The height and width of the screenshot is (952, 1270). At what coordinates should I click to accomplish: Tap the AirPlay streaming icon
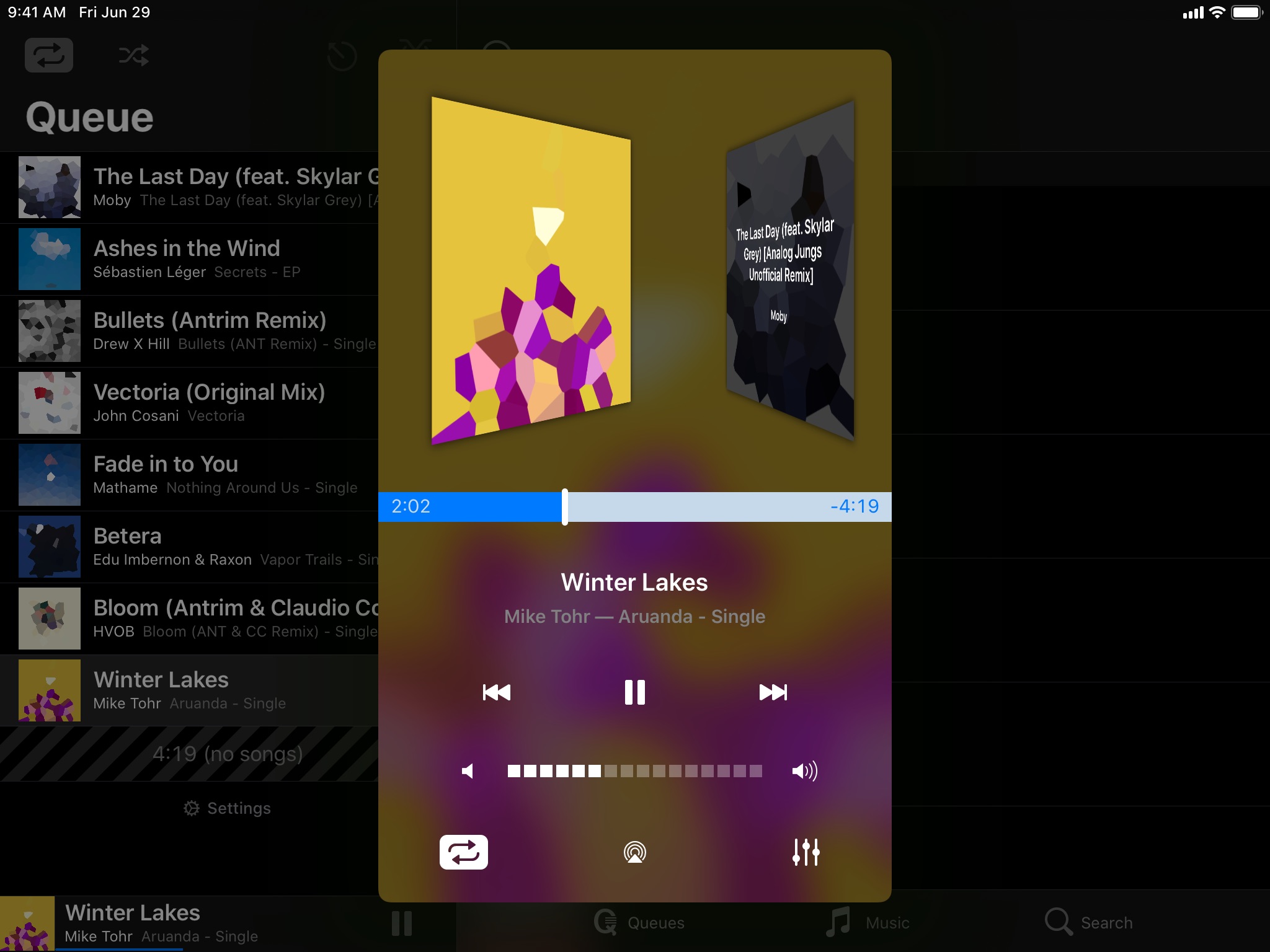634,852
